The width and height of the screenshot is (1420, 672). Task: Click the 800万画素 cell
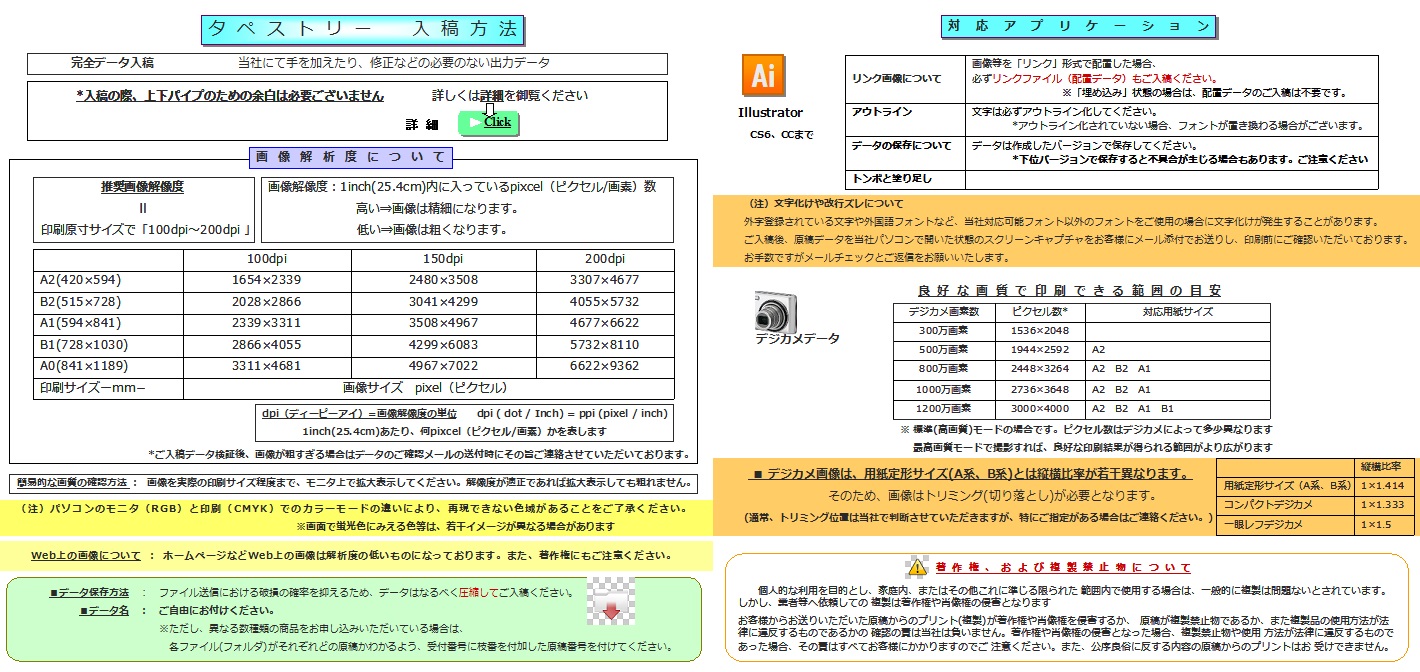(945, 370)
